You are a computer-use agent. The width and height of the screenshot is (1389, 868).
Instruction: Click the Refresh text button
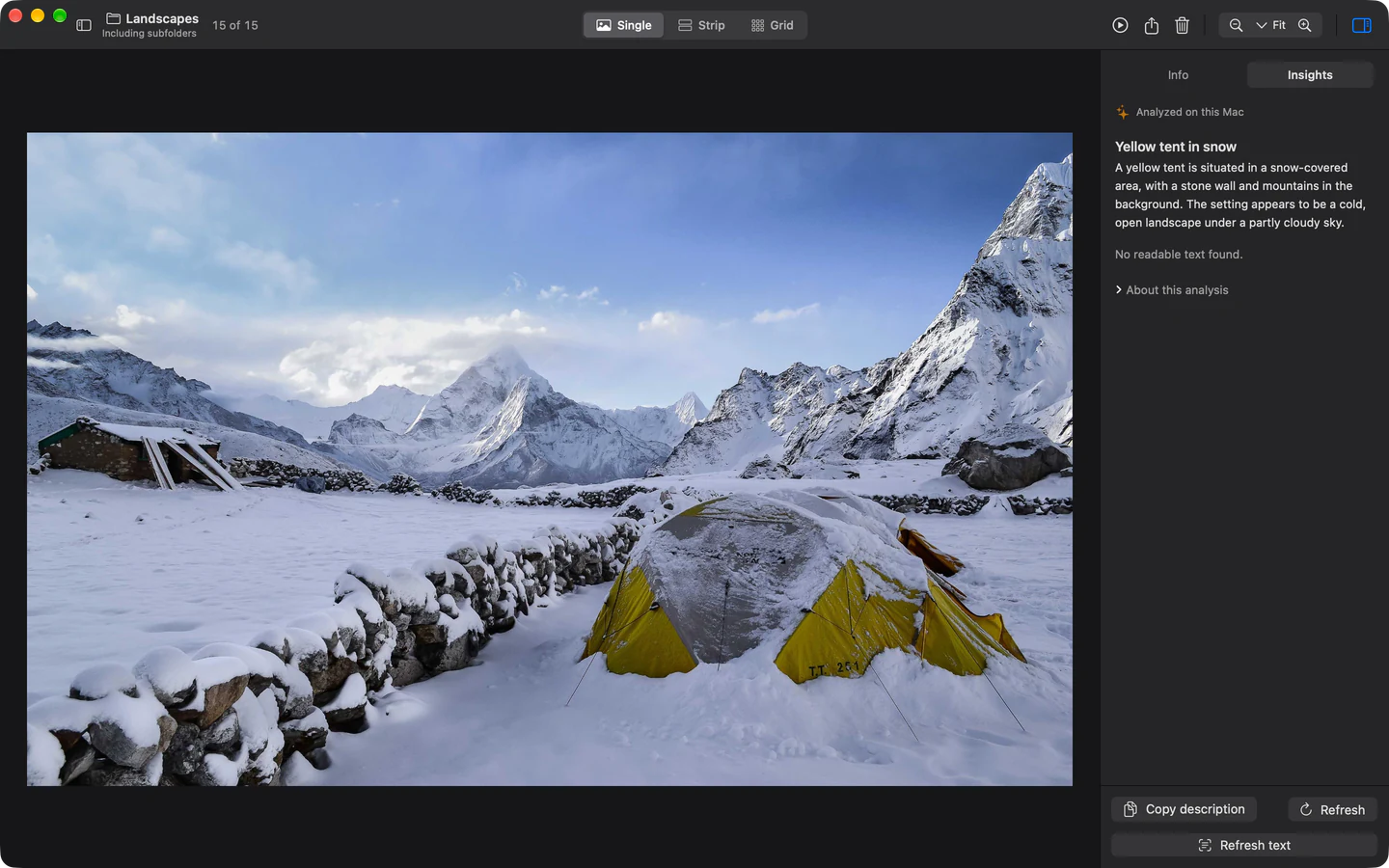[1244, 845]
